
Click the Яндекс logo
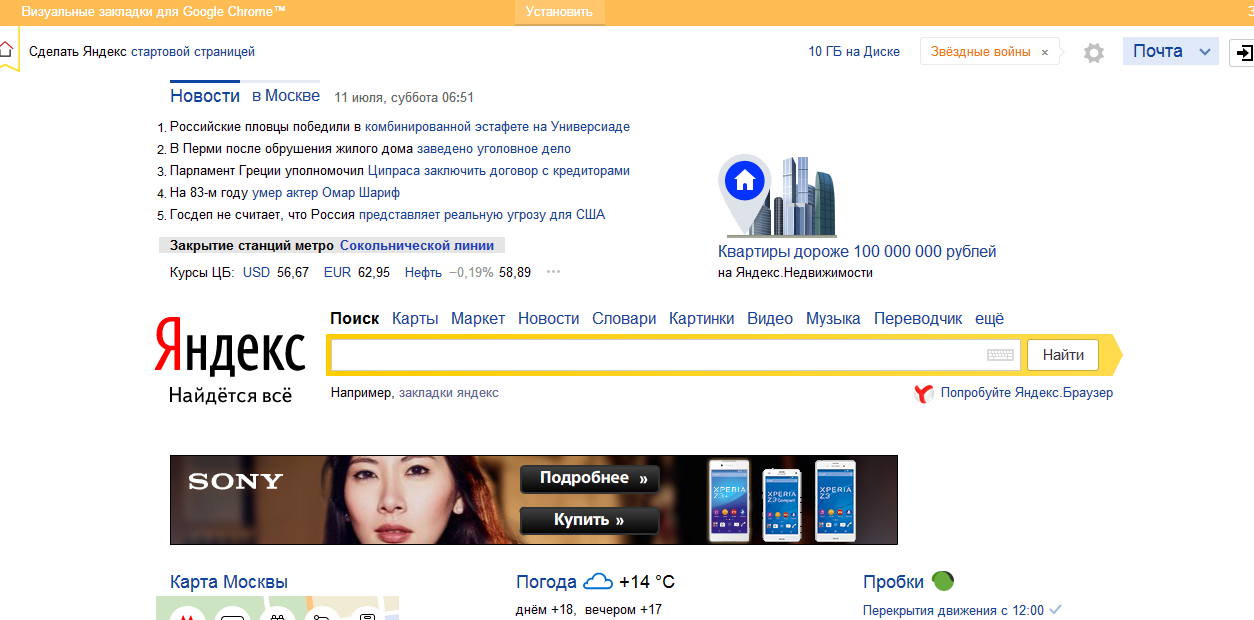click(230, 346)
